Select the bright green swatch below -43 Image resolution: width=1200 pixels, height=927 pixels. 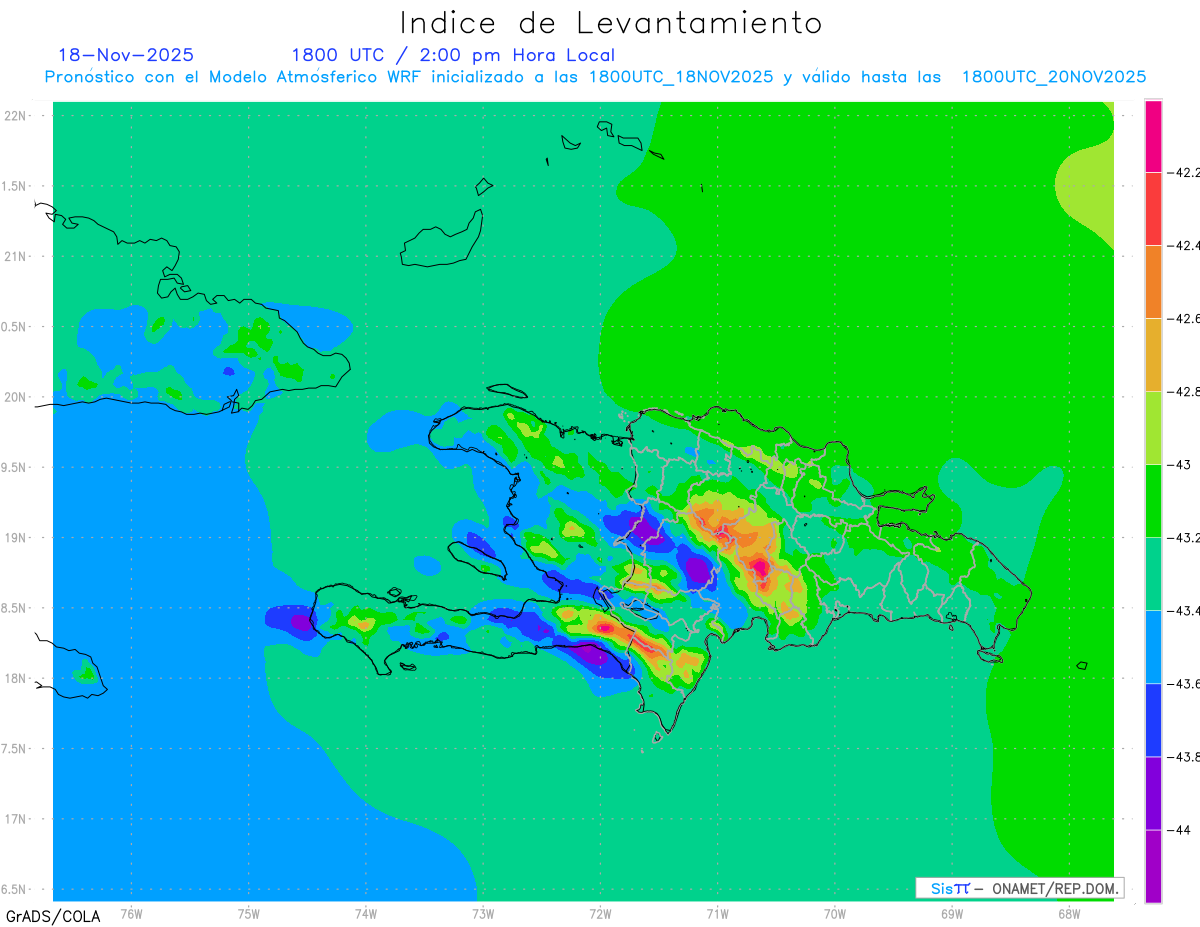(x=1153, y=501)
